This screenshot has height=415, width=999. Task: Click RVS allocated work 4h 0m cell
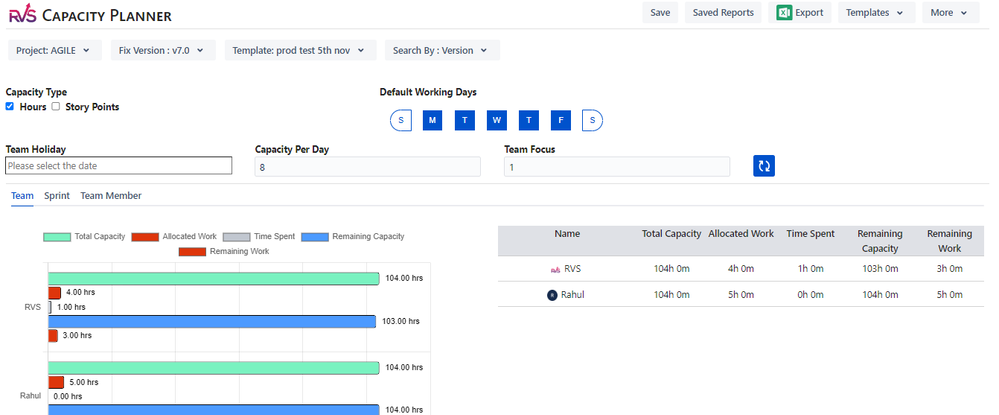pyautogui.click(x=741, y=269)
